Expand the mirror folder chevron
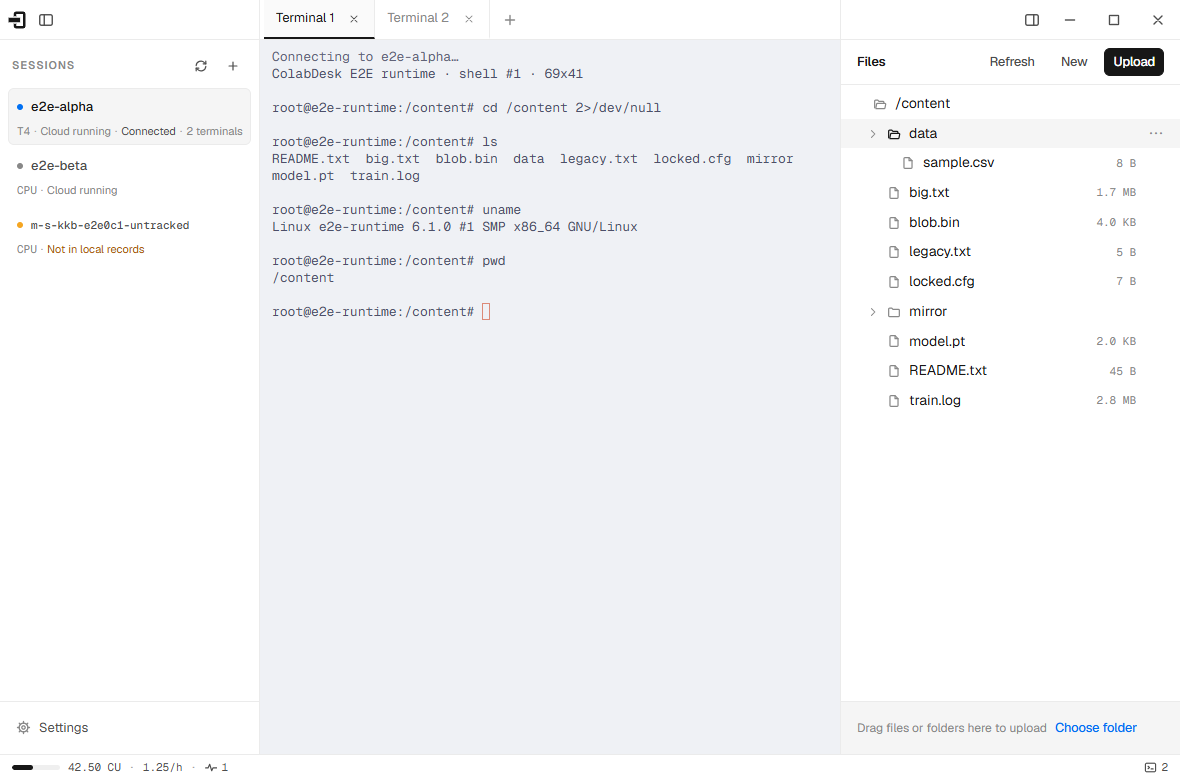The image size is (1180, 780). click(873, 312)
